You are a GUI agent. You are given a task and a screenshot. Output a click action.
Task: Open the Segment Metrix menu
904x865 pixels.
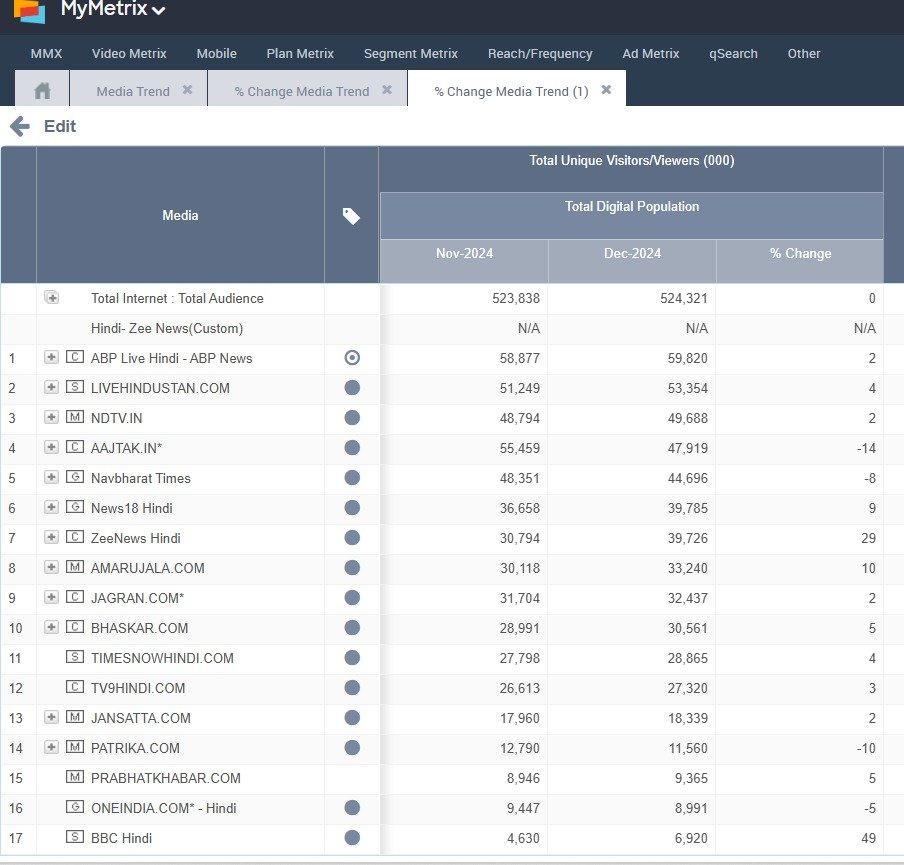410,54
